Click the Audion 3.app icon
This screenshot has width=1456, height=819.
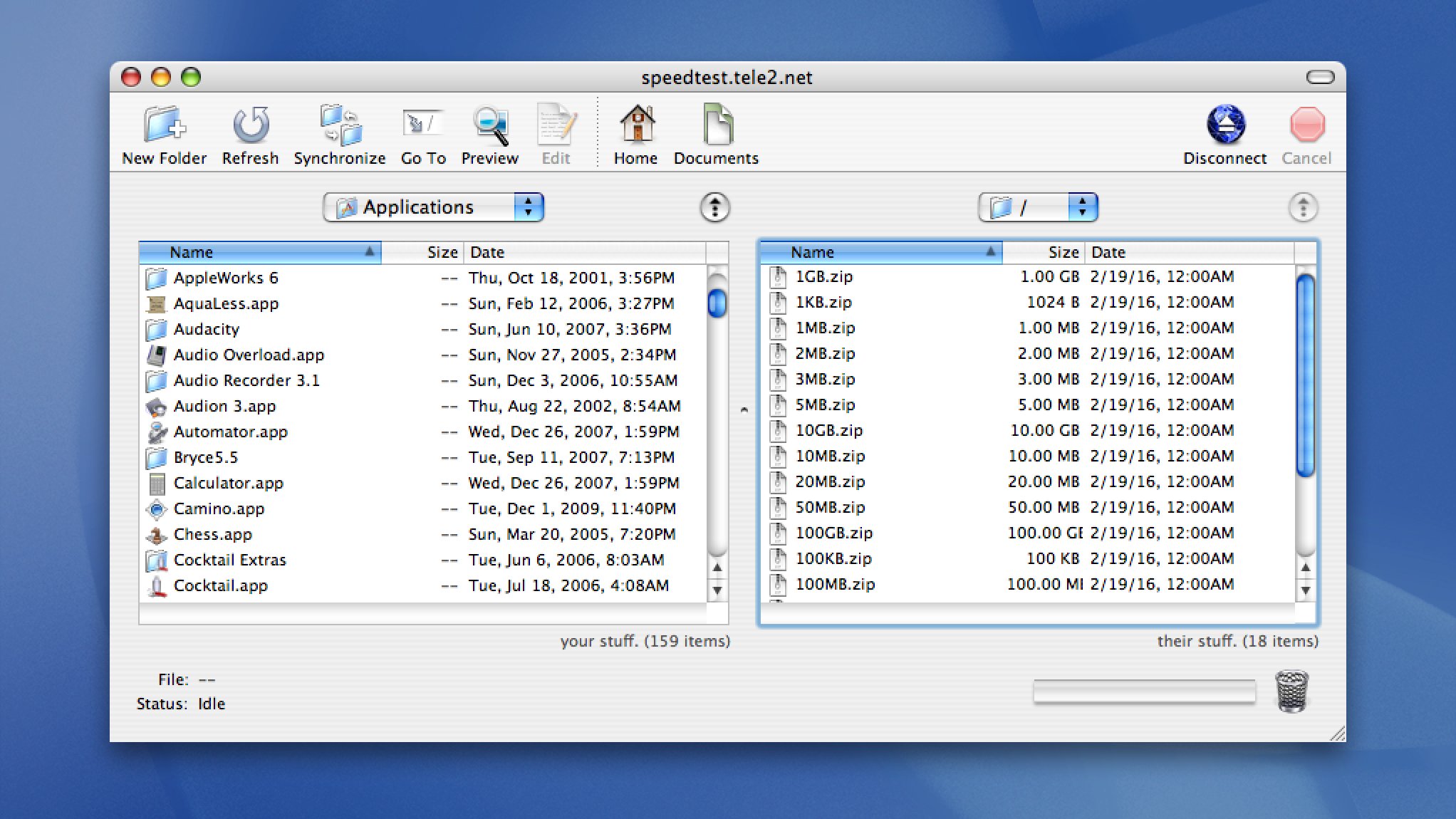click(x=156, y=406)
